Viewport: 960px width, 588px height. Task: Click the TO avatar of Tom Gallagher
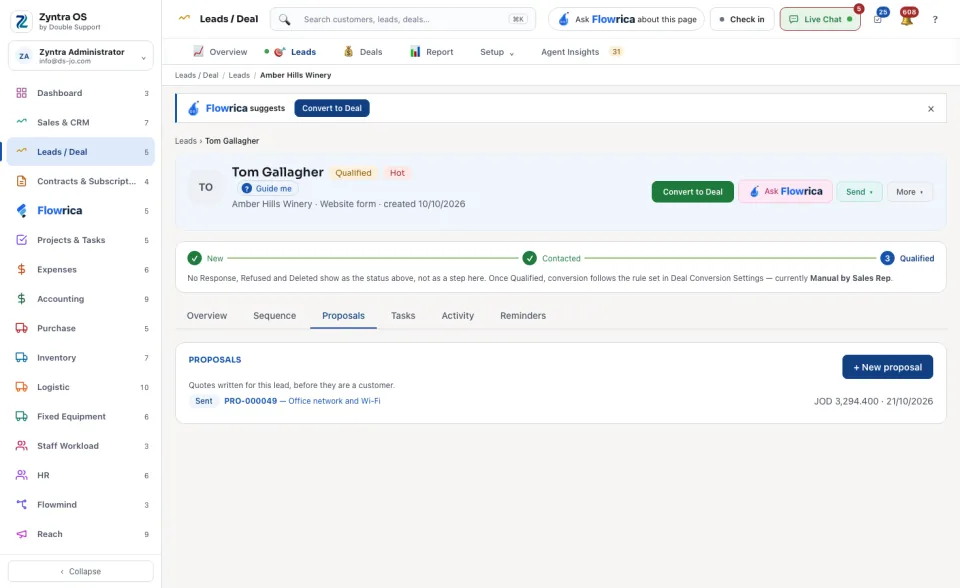click(206, 187)
